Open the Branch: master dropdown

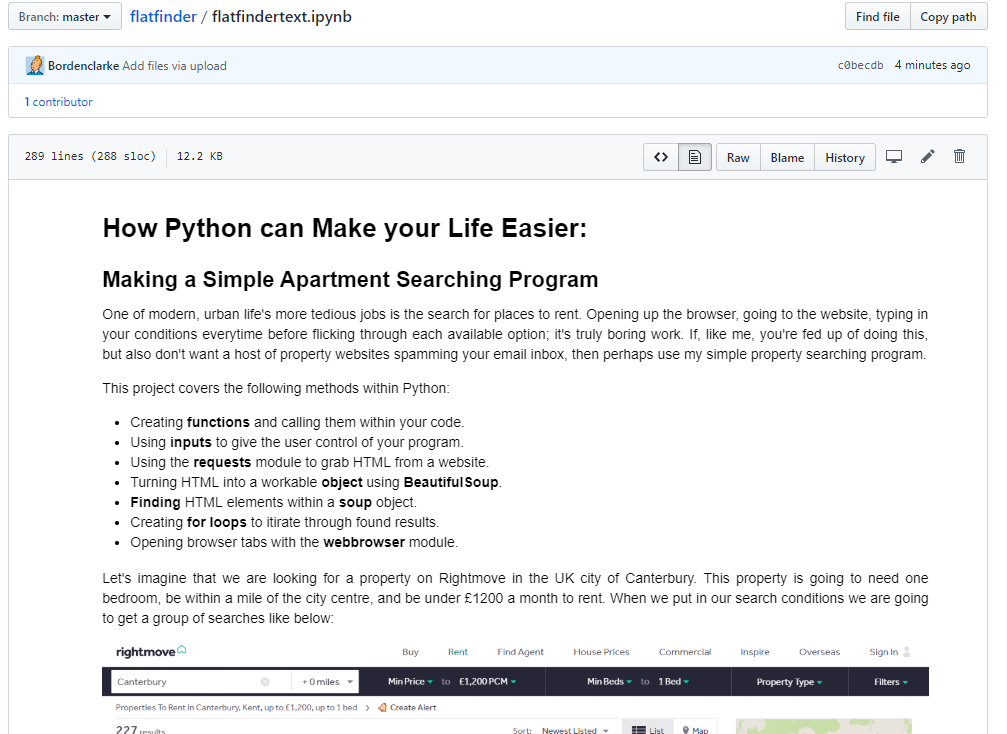click(x=65, y=17)
